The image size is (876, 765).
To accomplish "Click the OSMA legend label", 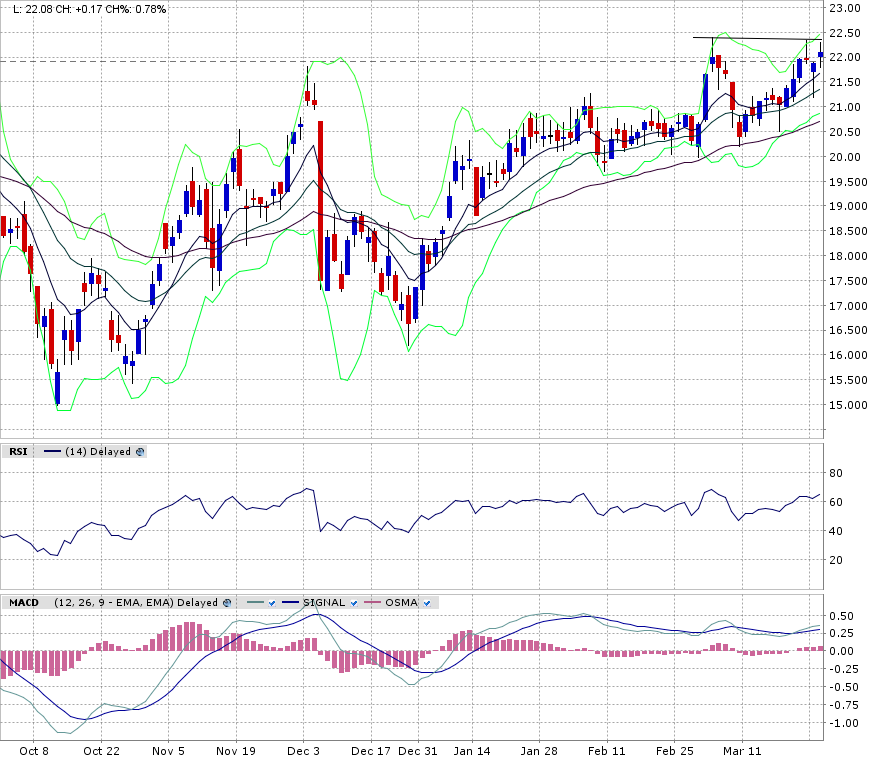I will [401, 602].
